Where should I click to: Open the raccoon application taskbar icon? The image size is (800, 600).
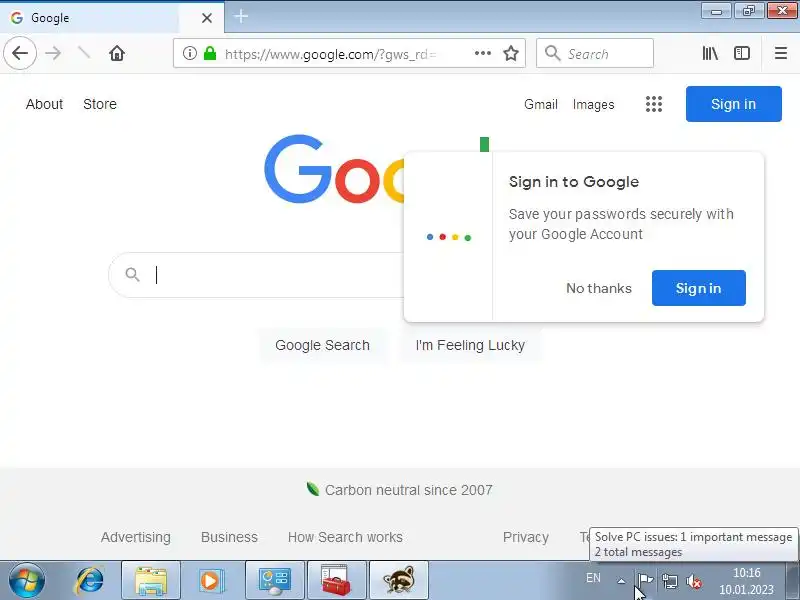(399, 581)
